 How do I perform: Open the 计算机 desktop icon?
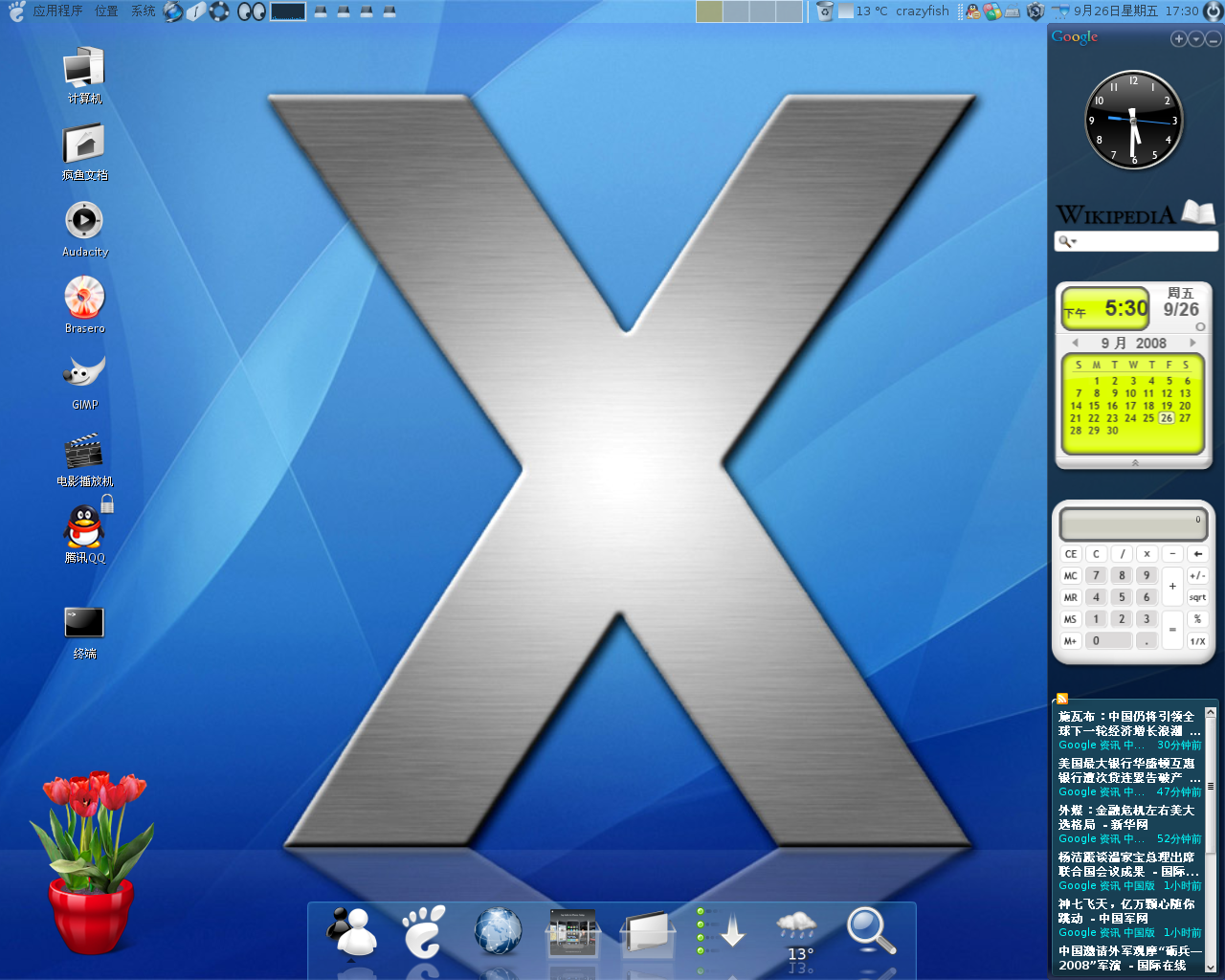[84, 74]
